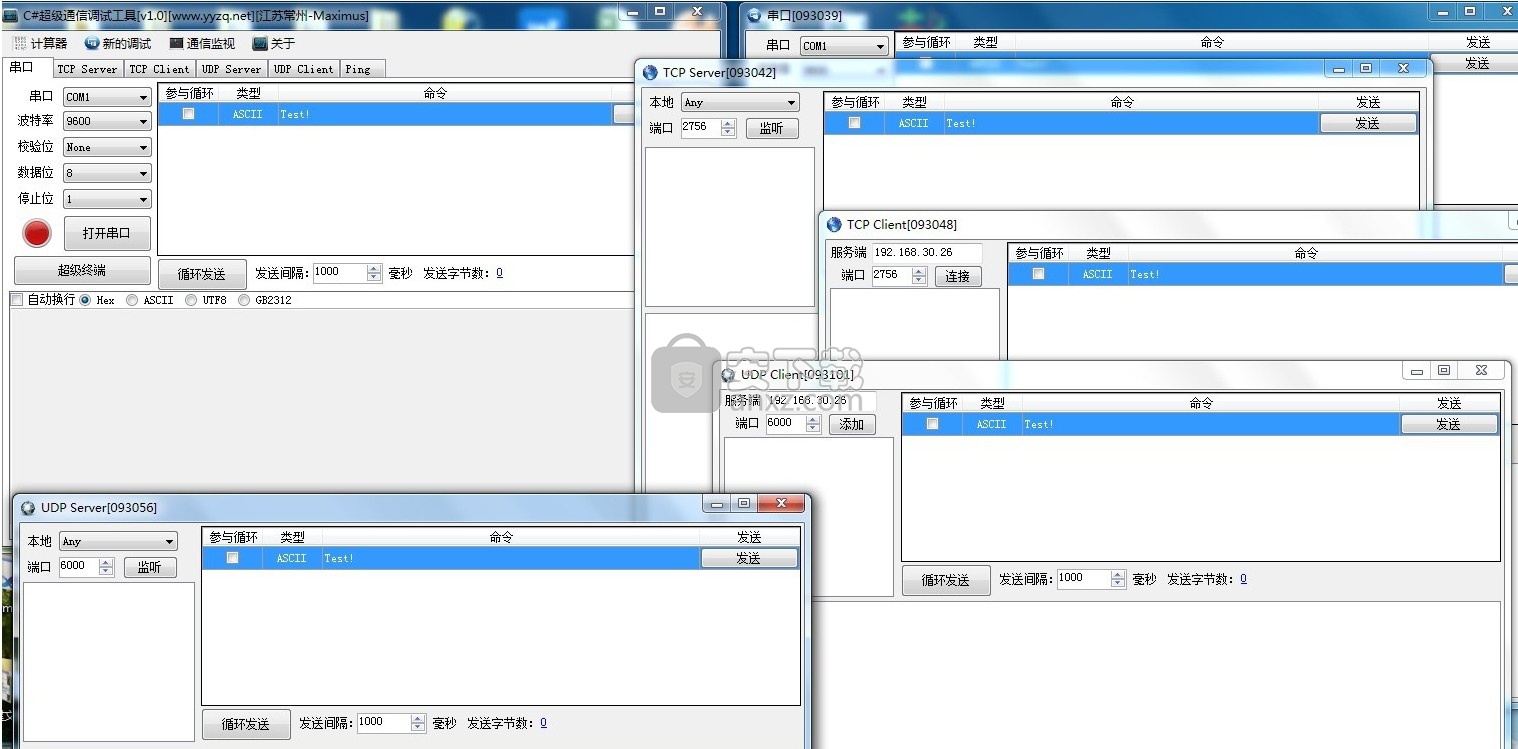Click 发送字节数 0 link in main window
1518x749 pixels.
pyautogui.click(x=499, y=273)
